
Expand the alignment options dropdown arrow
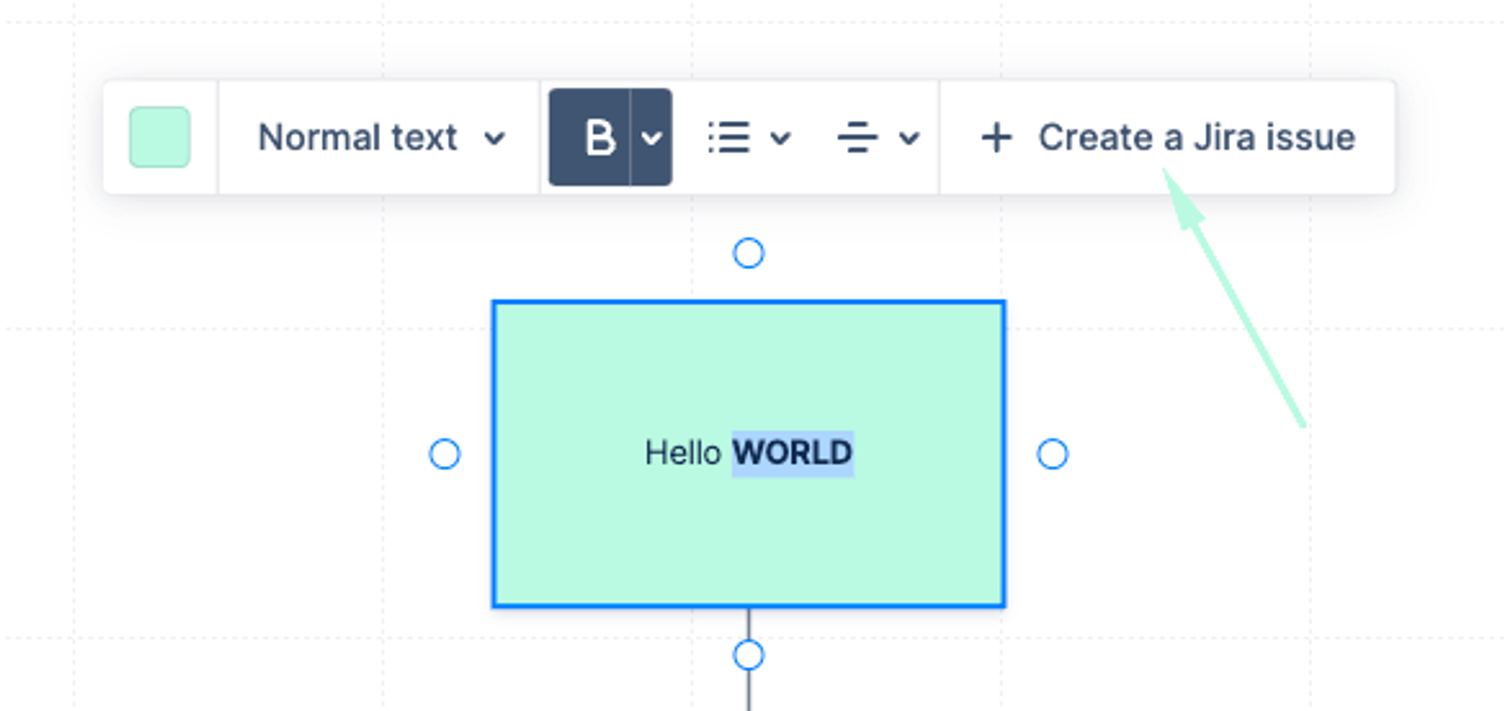coord(909,138)
